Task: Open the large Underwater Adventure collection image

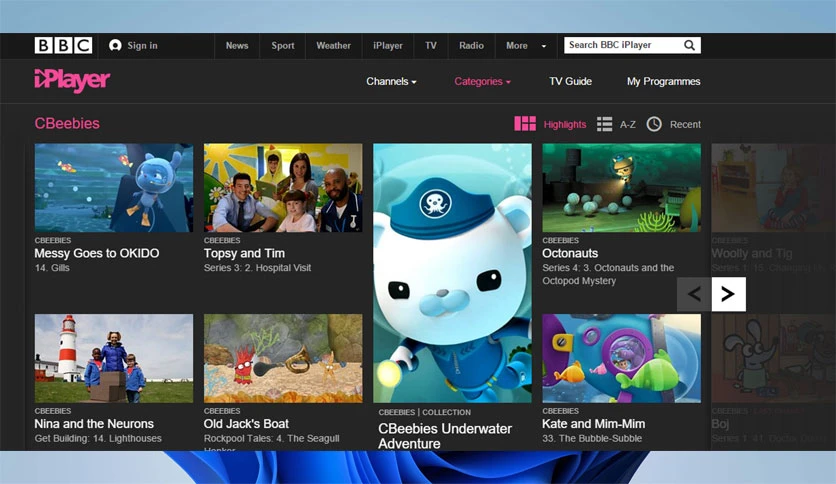Action: [x=453, y=273]
